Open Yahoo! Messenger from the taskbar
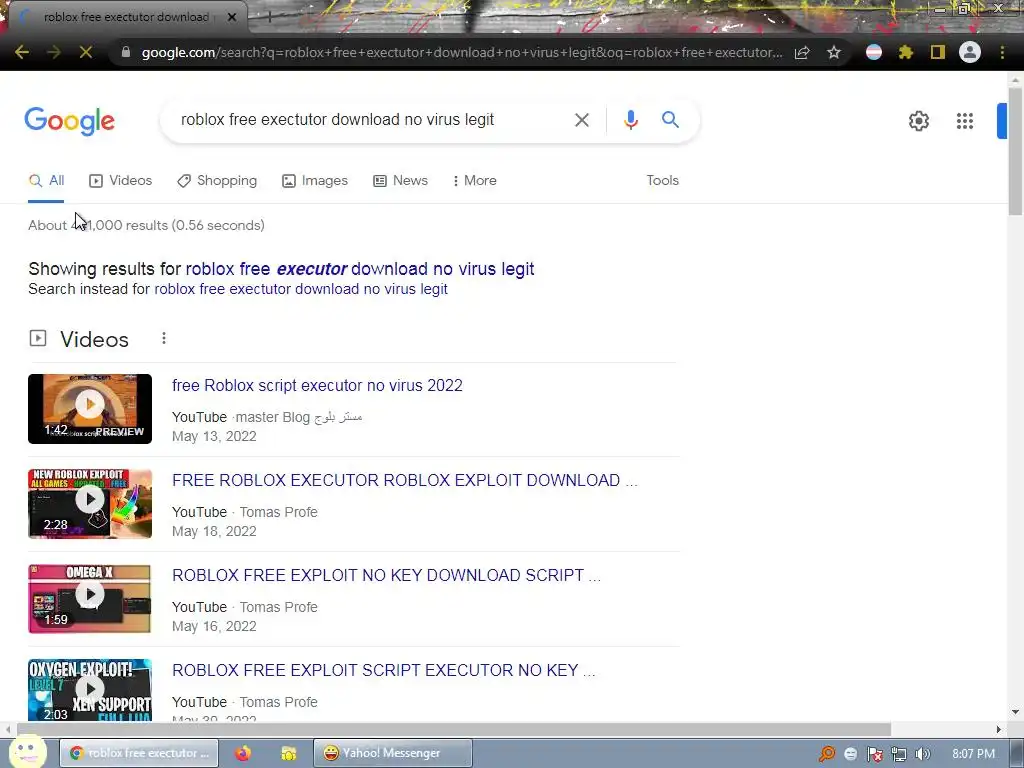 point(392,754)
